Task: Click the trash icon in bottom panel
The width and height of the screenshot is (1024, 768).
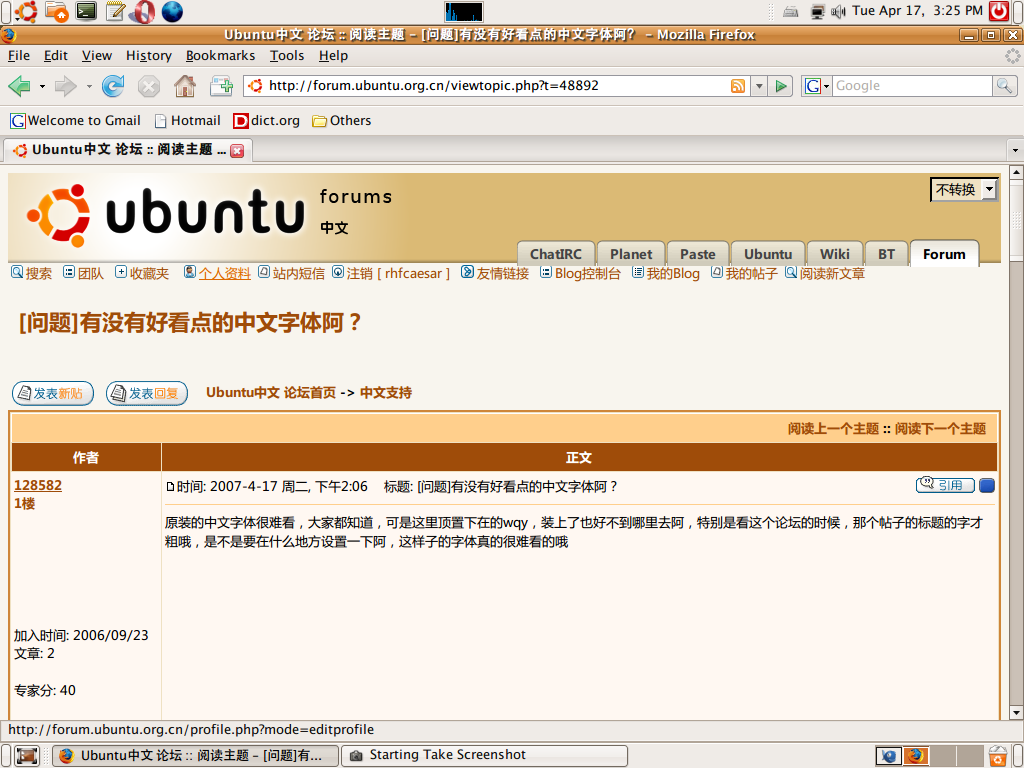Action: click(998, 756)
